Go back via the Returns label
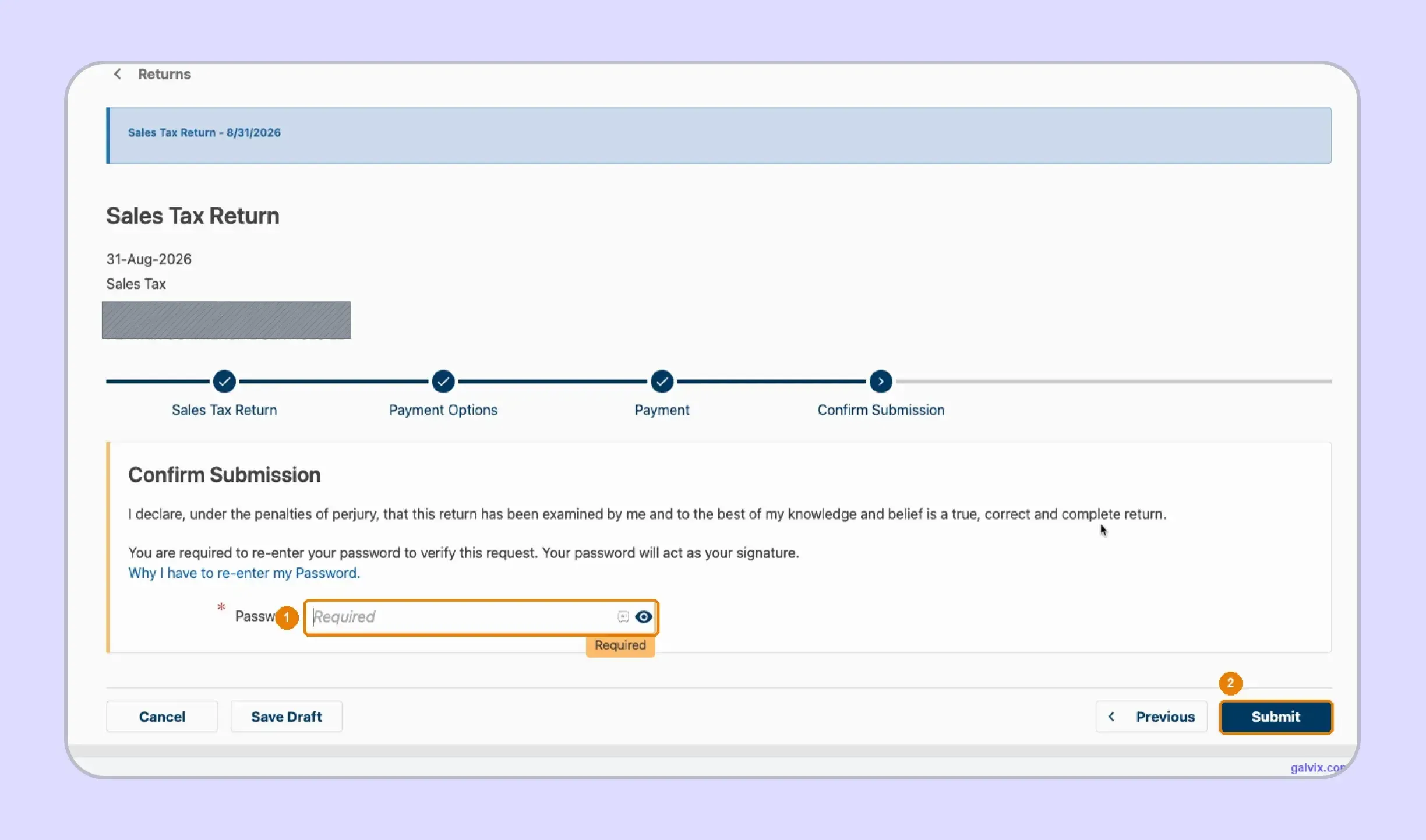Screen dimensions: 1426x840 click(164, 74)
